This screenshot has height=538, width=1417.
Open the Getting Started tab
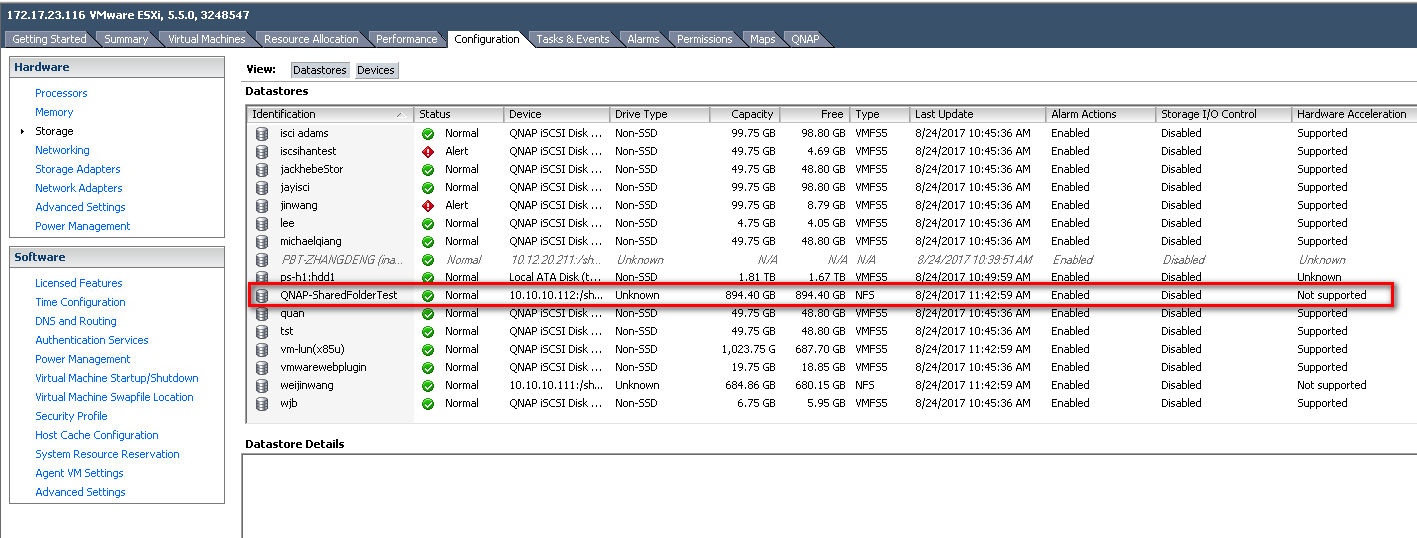49,39
